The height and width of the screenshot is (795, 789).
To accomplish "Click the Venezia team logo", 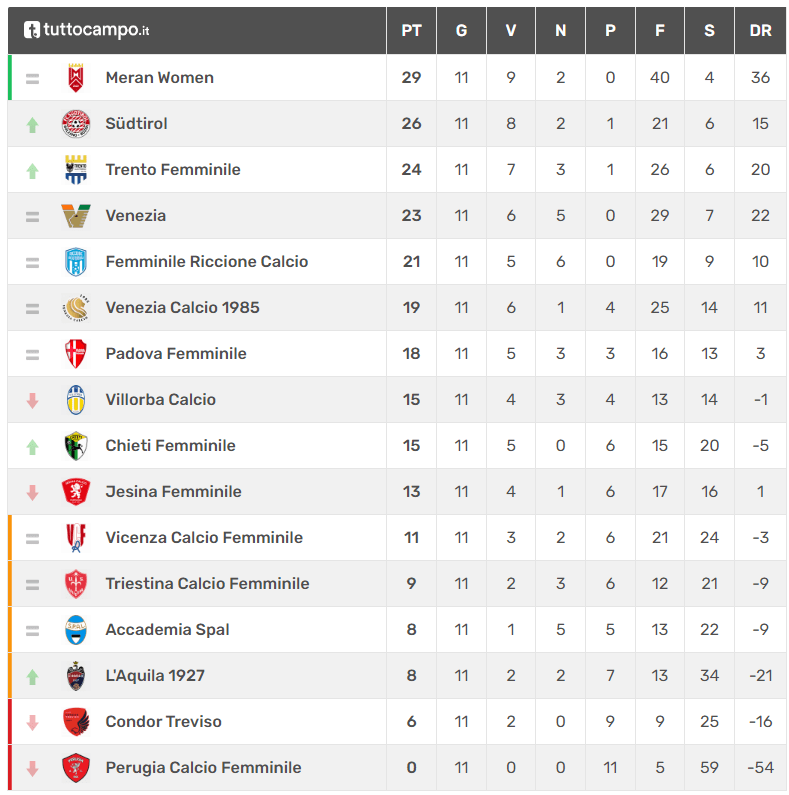I will [x=76, y=216].
